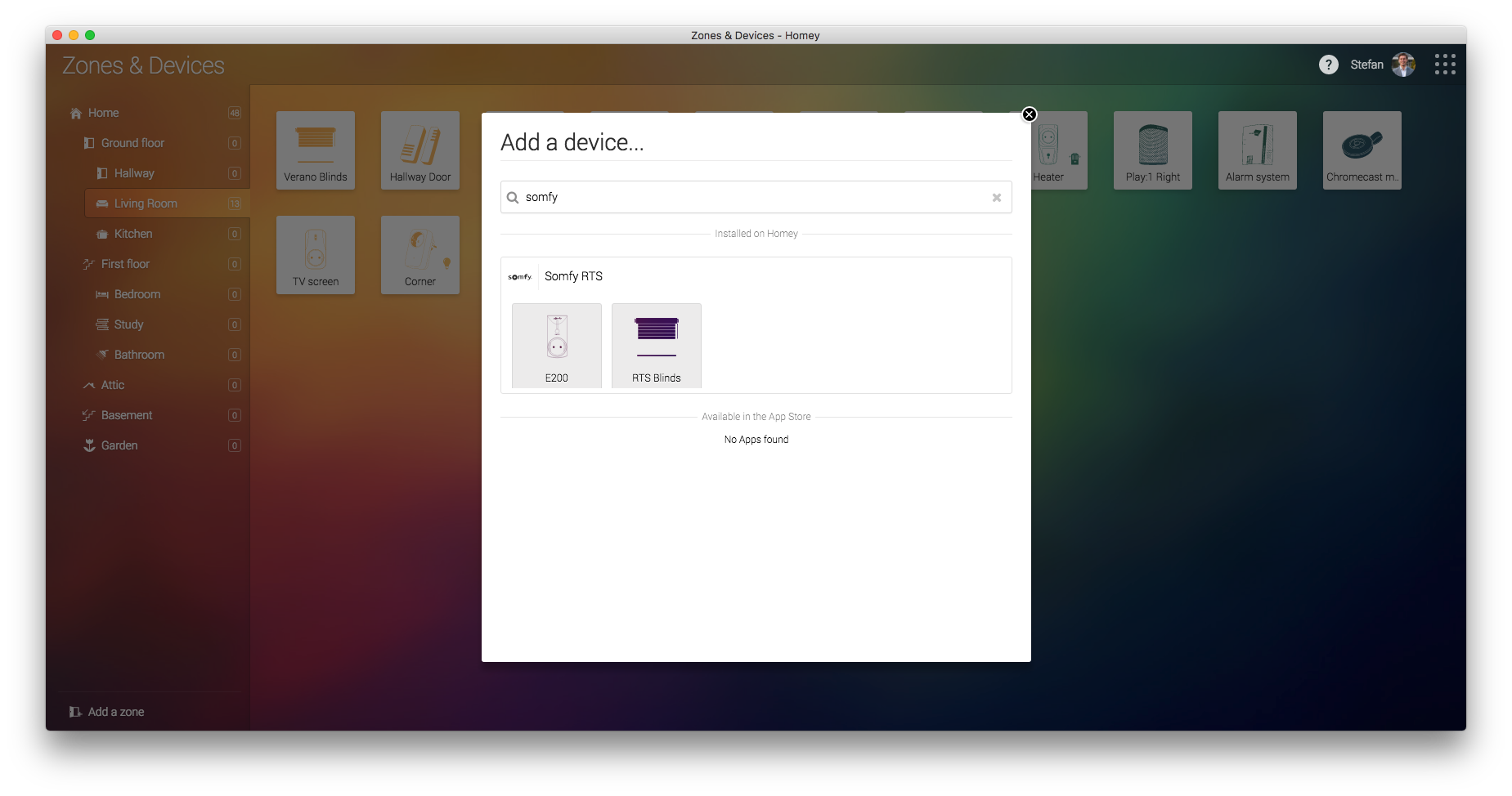This screenshot has height=796, width=1512.
Task: Click the First floor stairs icon
Action: [x=89, y=264]
